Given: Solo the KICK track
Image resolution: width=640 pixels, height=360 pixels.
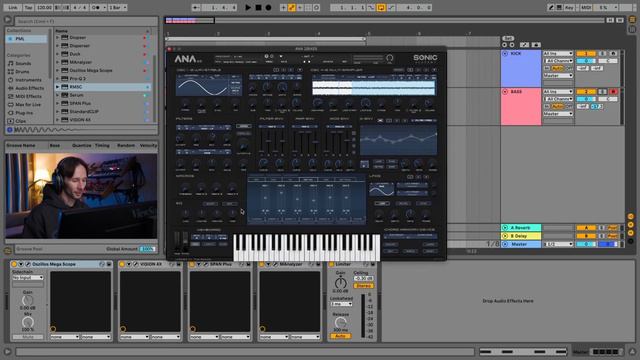Looking at the screenshot, I should tap(602, 53).
